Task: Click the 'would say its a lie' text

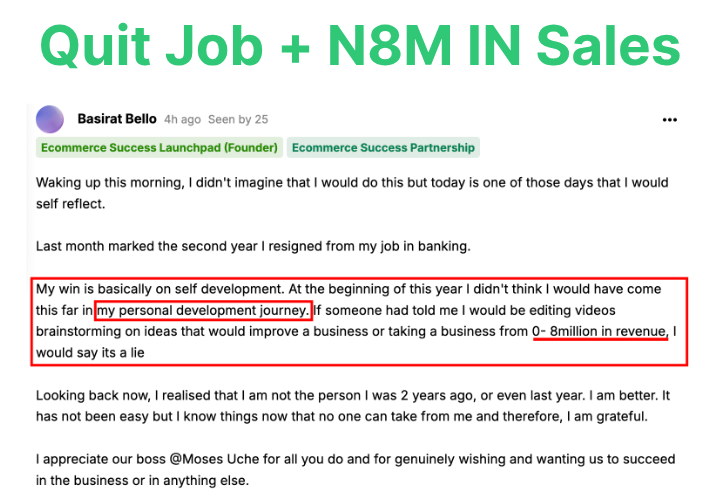Action: pos(97,352)
